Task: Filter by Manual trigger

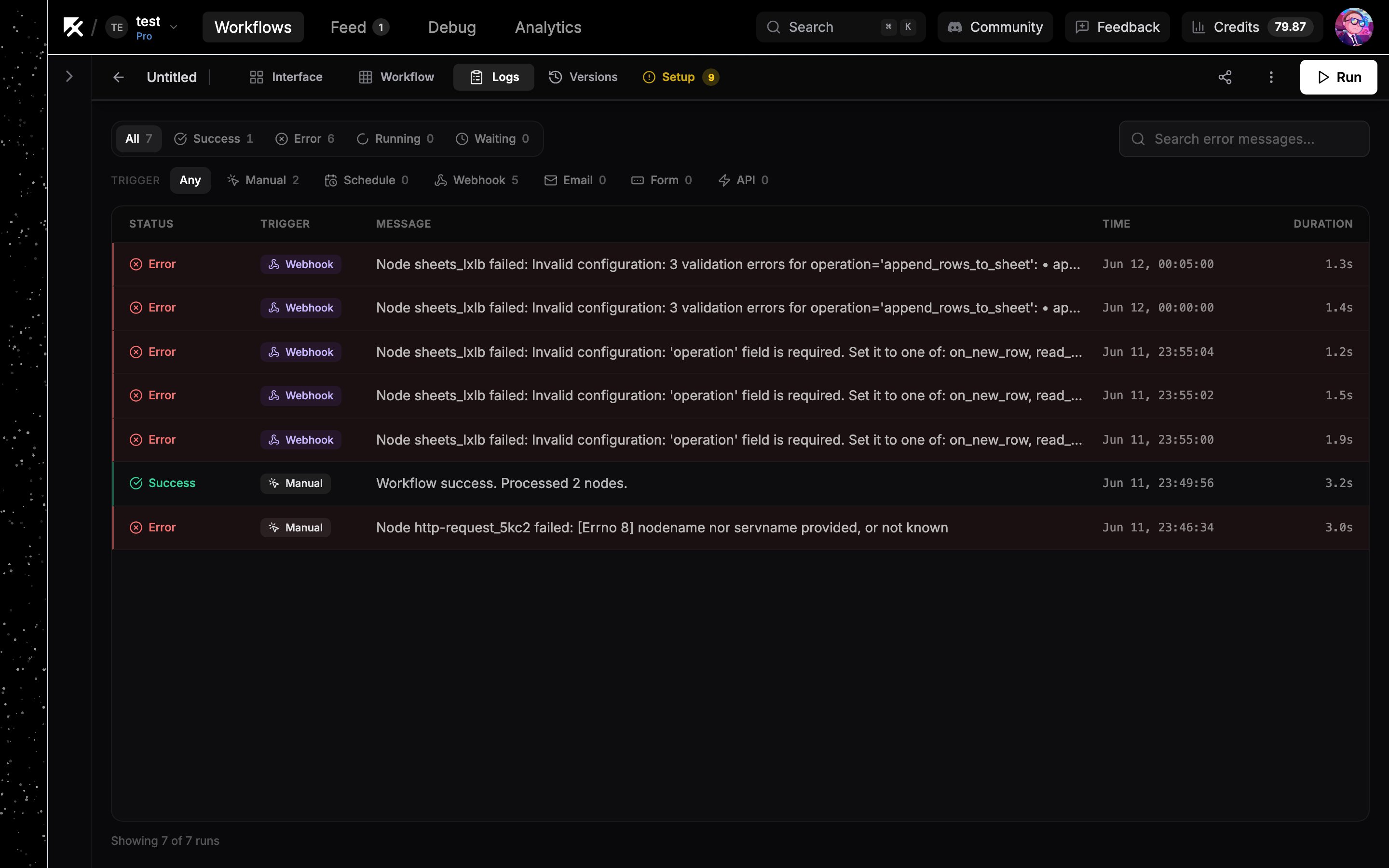Action: pyautogui.click(x=263, y=180)
